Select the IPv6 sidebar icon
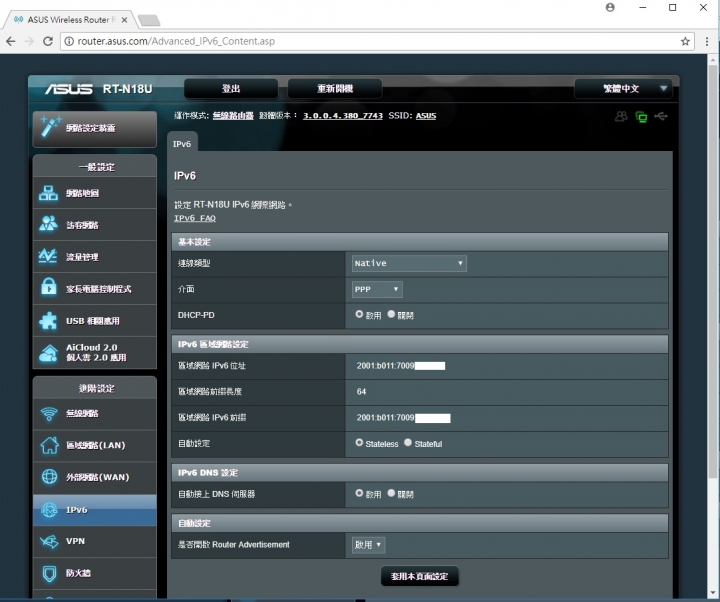 49,509
